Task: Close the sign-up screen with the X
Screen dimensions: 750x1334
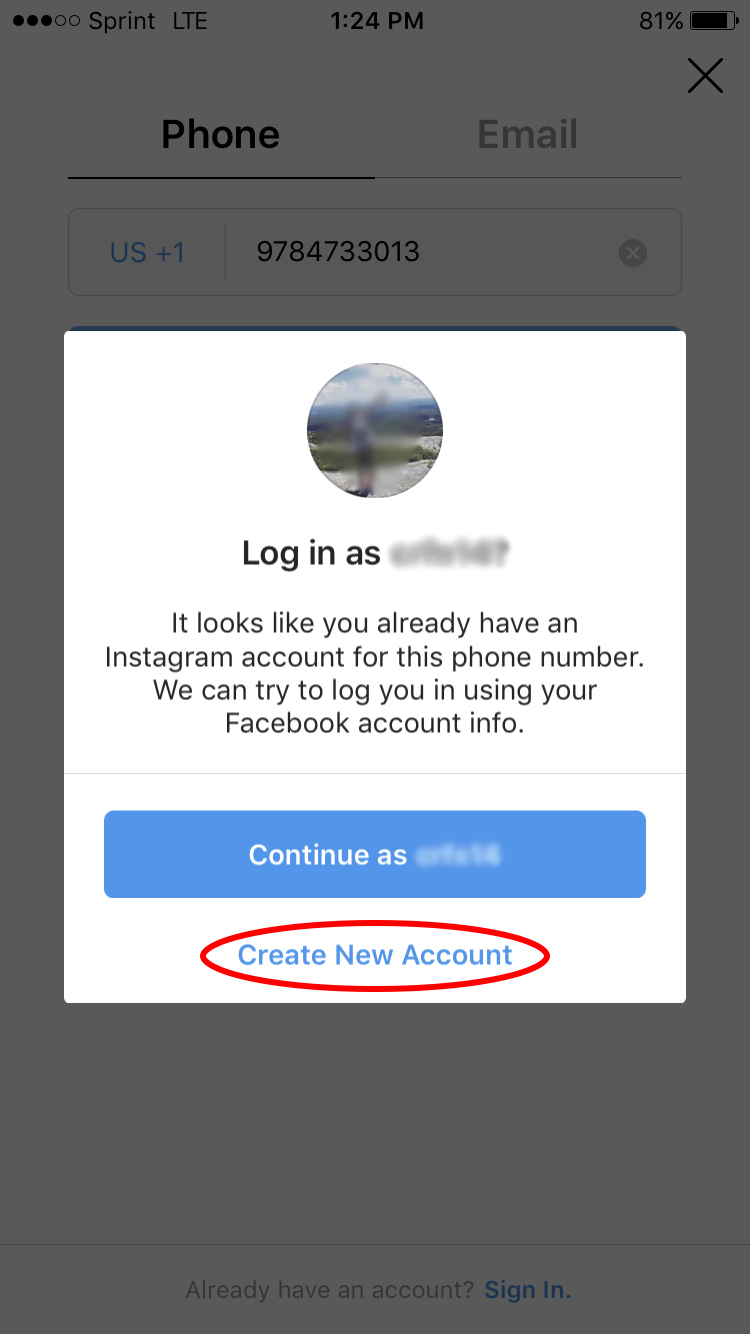Action: coord(705,76)
